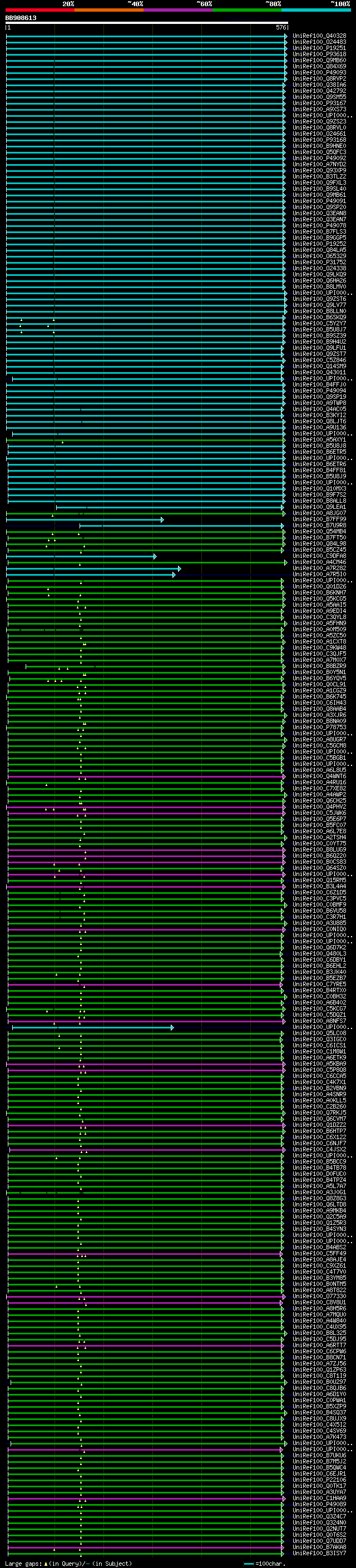
Task: Select the UniRef100_A7NYD2 label
Action: coord(319,164)
